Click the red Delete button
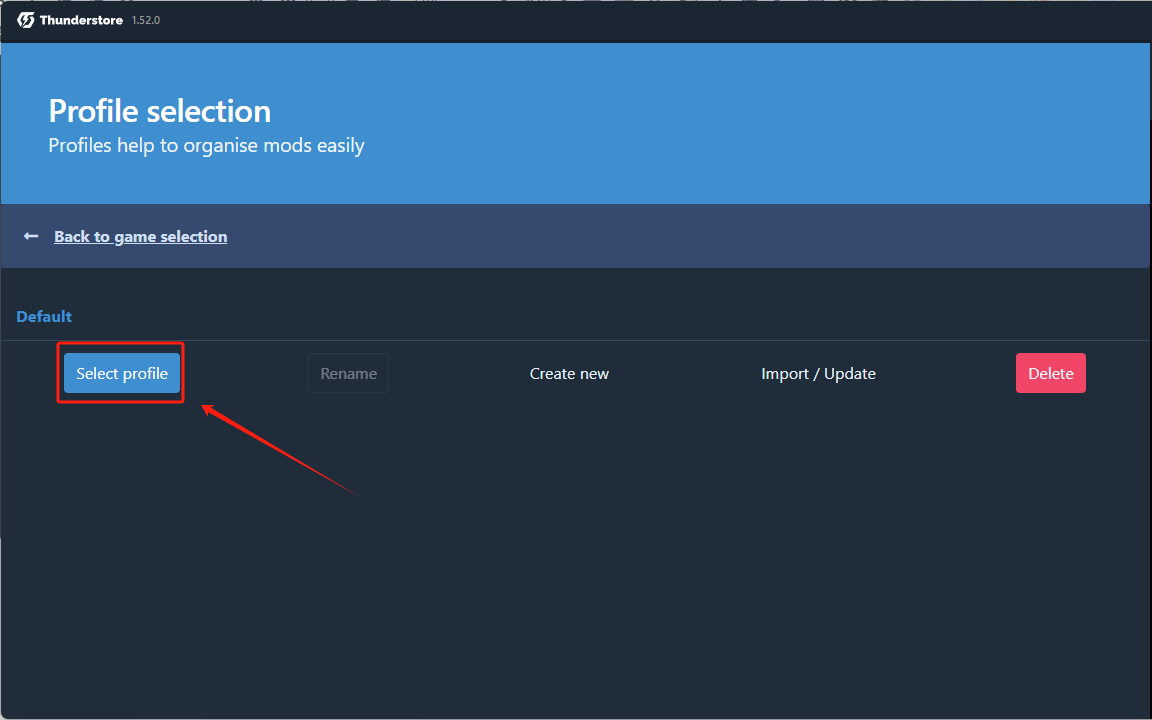The width and height of the screenshot is (1152, 720). click(1051, 373)
